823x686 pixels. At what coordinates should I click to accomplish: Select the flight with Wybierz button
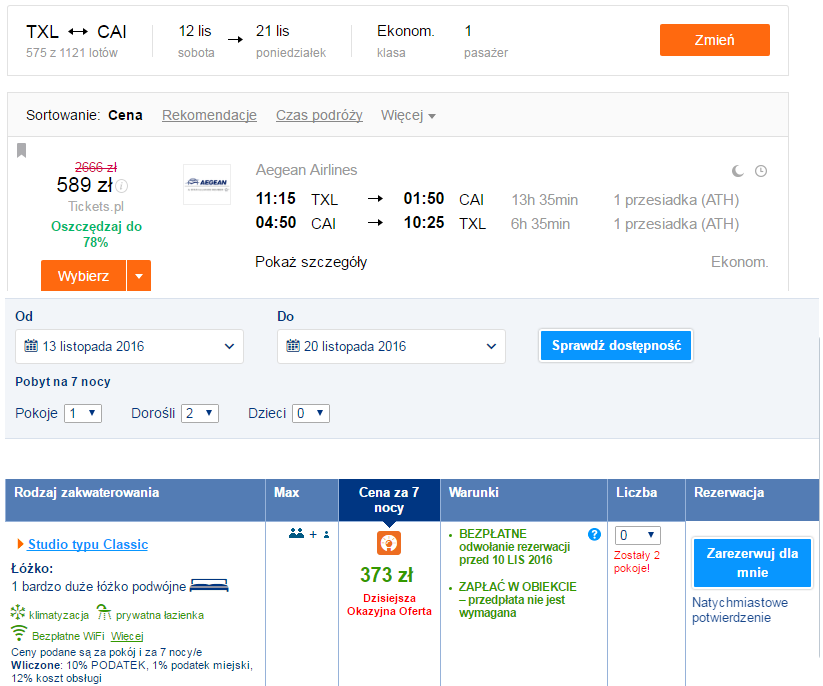[83, 276]
